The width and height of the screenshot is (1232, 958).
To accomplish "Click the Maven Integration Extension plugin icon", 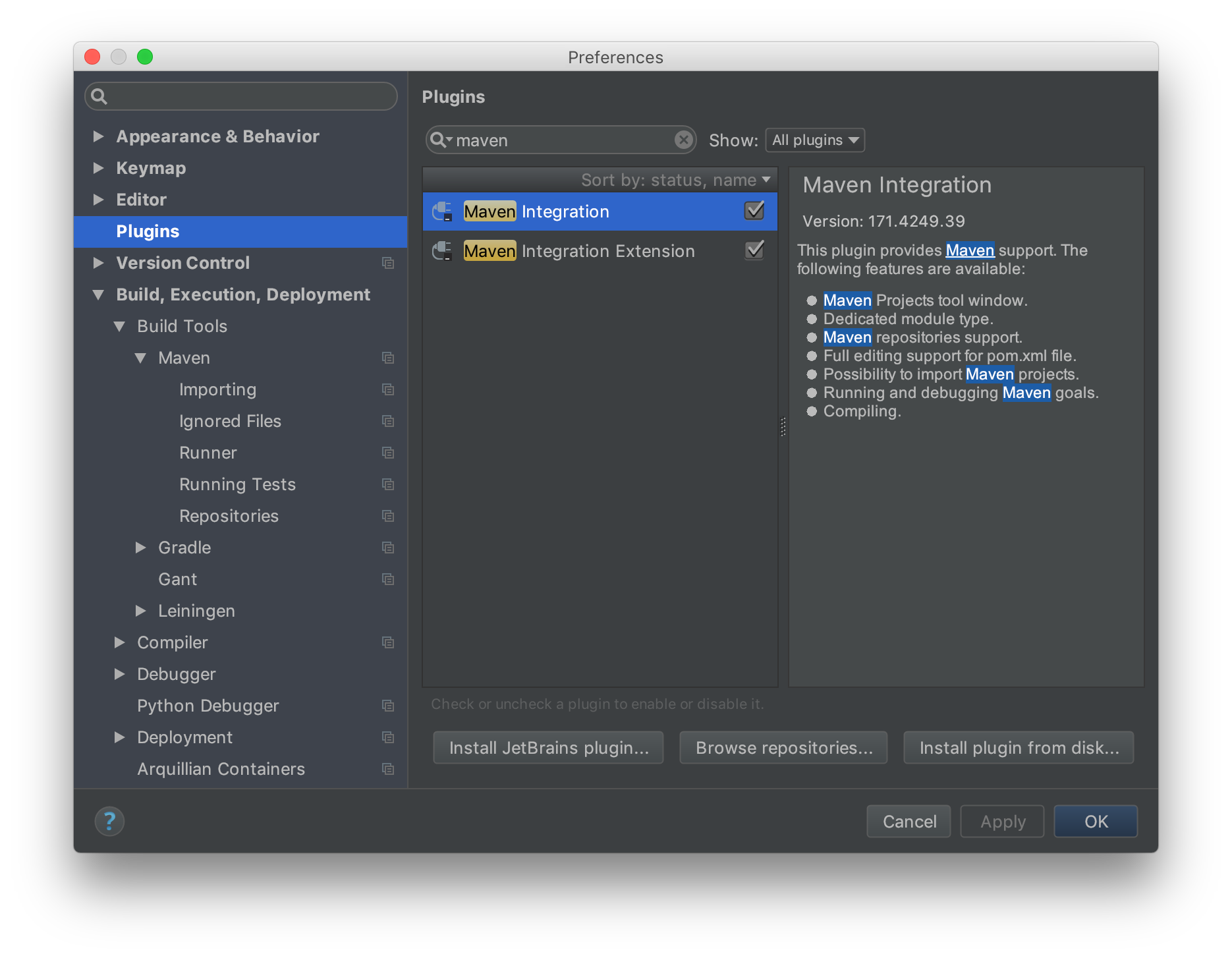I will click(442, 251).
